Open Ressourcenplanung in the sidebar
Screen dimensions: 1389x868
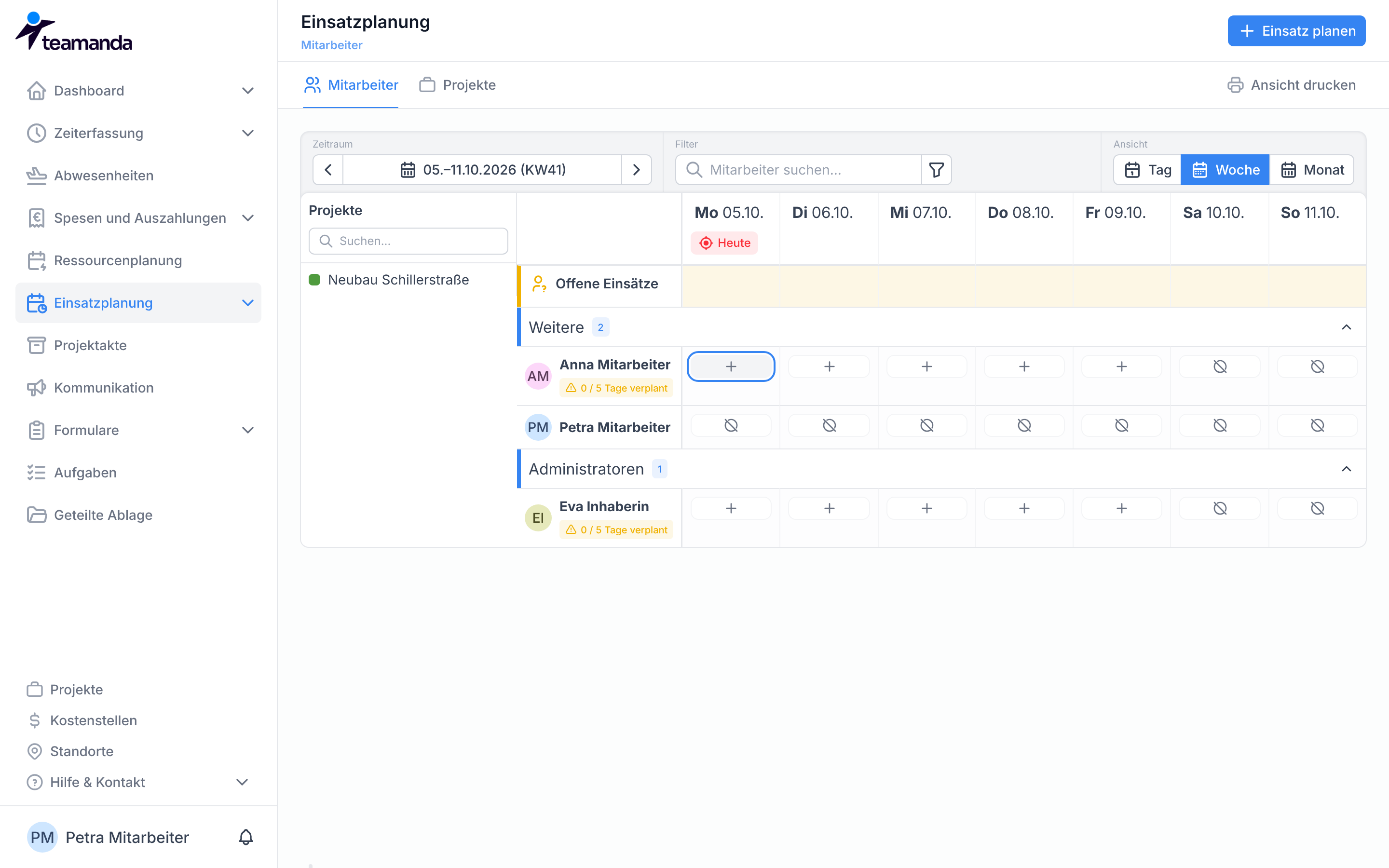coord(138,260)
